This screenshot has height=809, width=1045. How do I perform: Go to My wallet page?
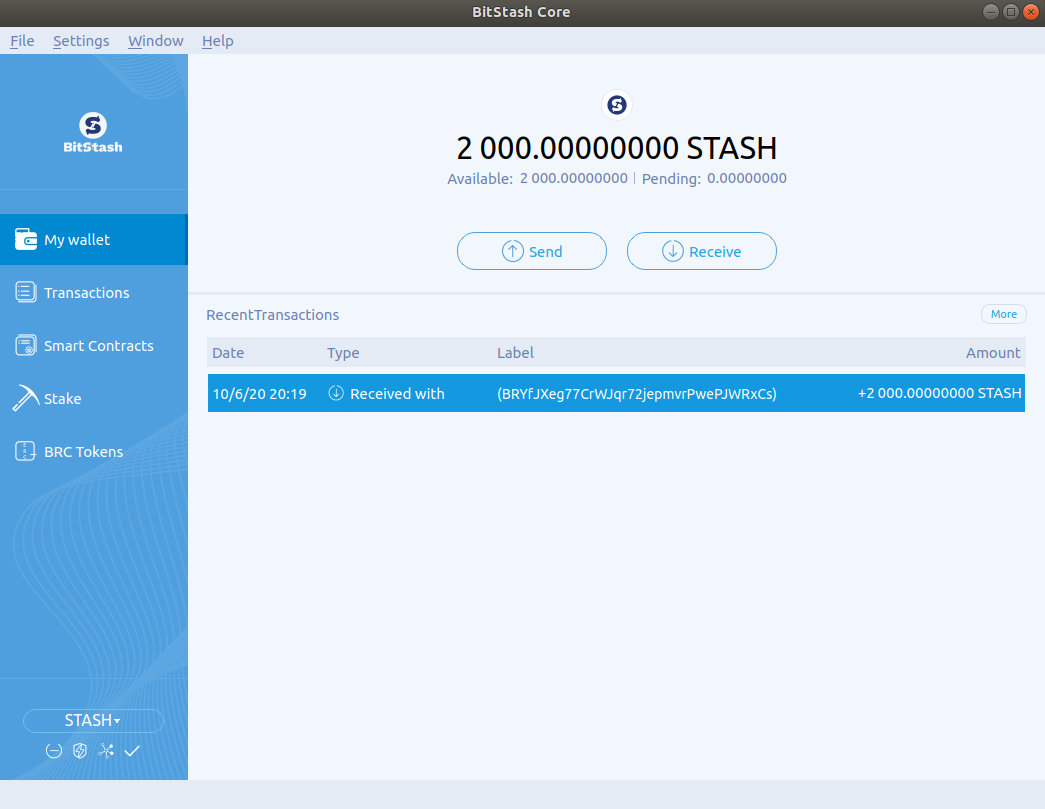tap(94, 239)
